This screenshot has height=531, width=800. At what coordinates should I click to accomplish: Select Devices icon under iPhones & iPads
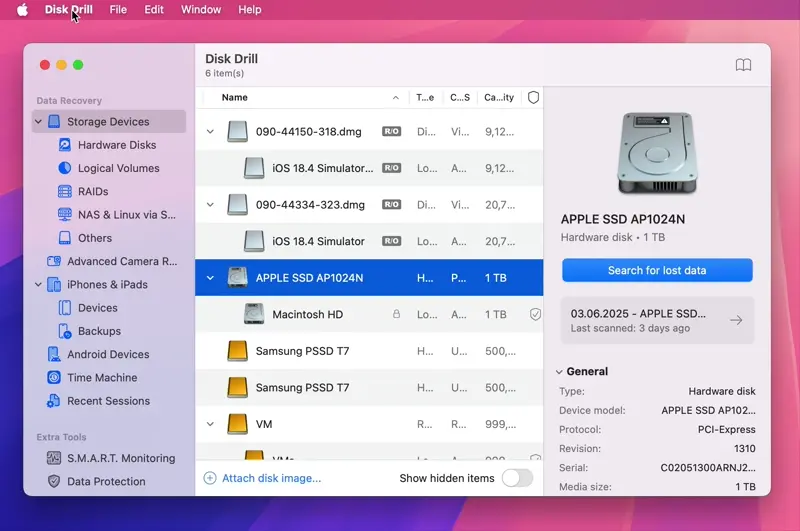pyautogui.click(x=65, y=308)
